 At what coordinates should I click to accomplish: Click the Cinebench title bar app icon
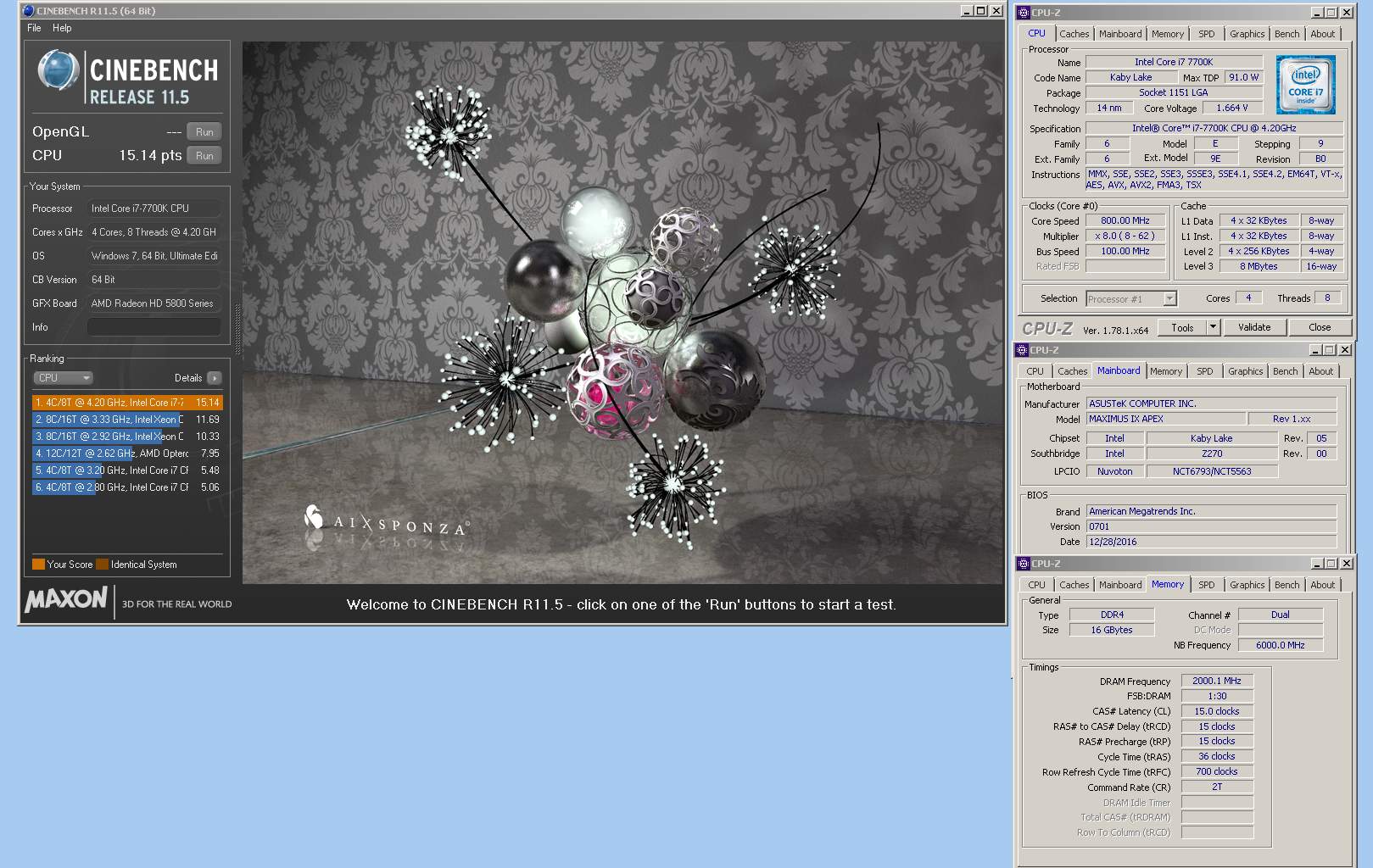[x=28, y=11]
